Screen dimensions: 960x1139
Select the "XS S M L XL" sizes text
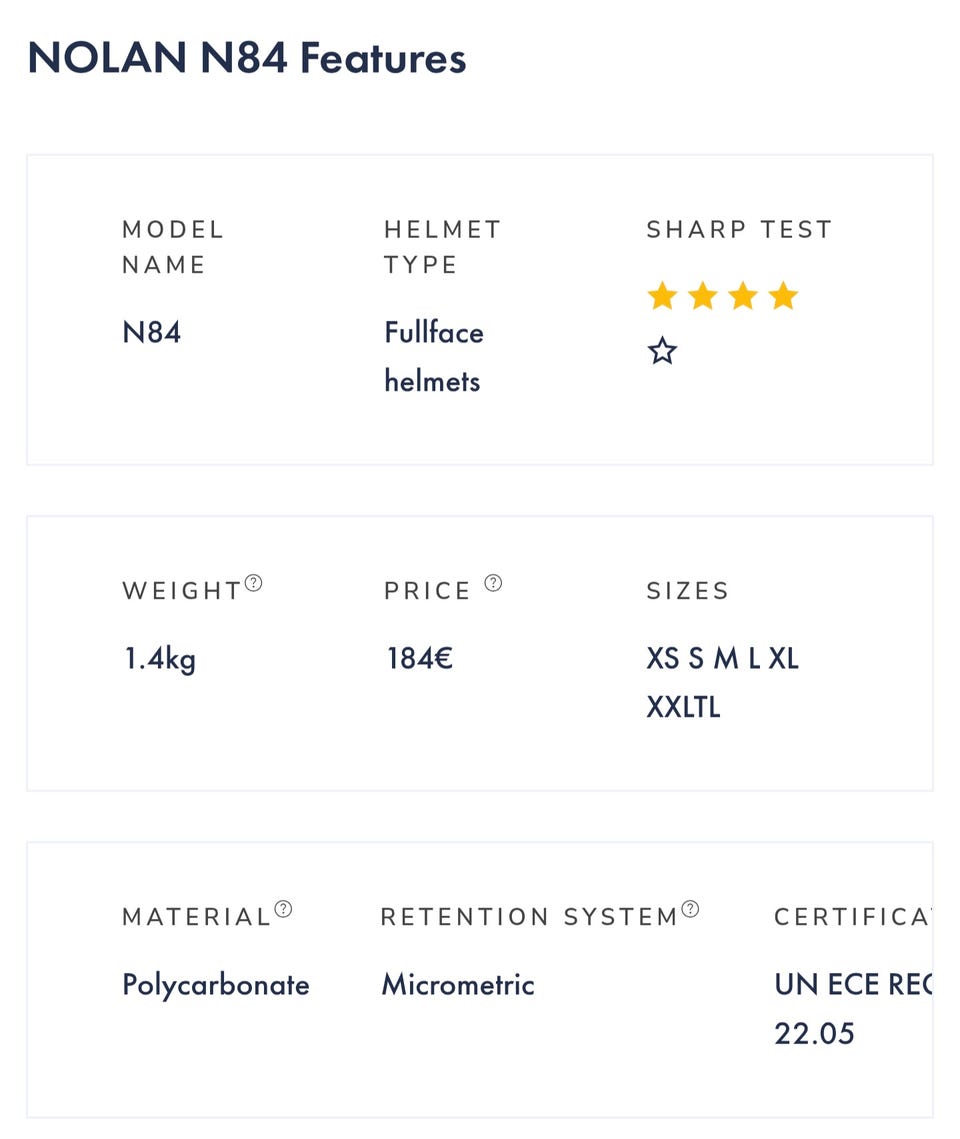coord(722,659)
